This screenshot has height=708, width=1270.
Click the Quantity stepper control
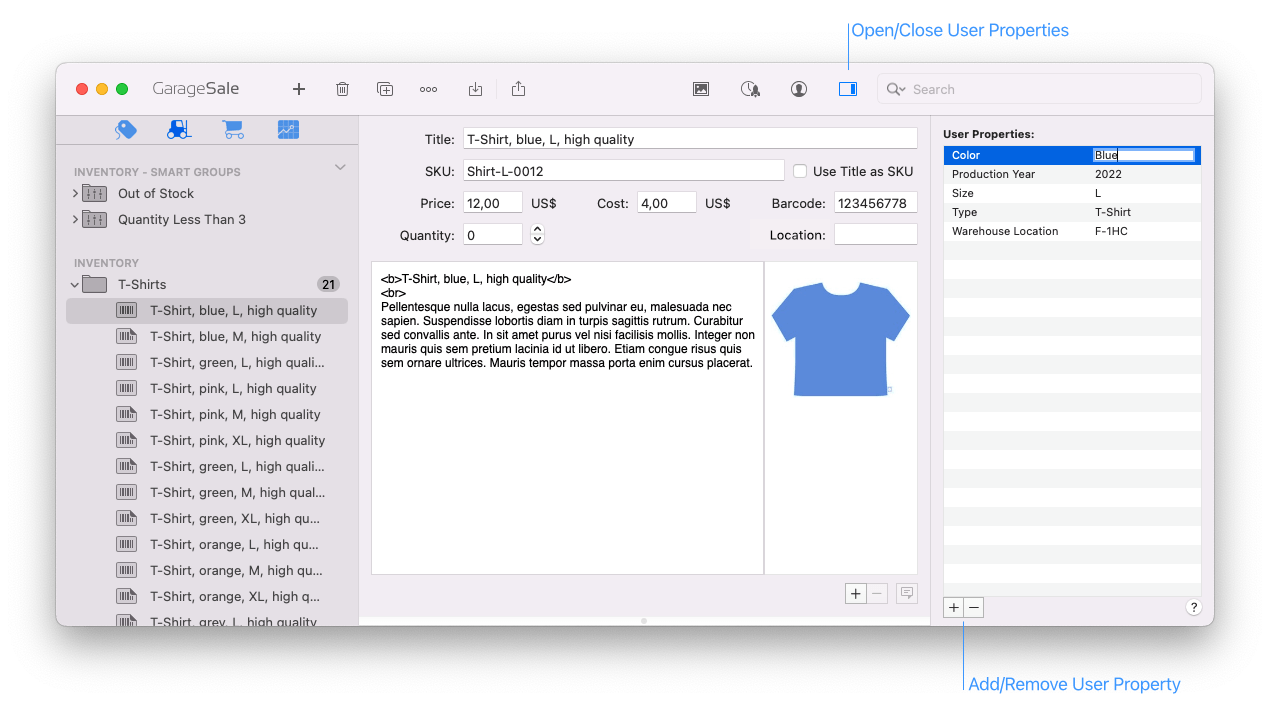coord(537,235)
